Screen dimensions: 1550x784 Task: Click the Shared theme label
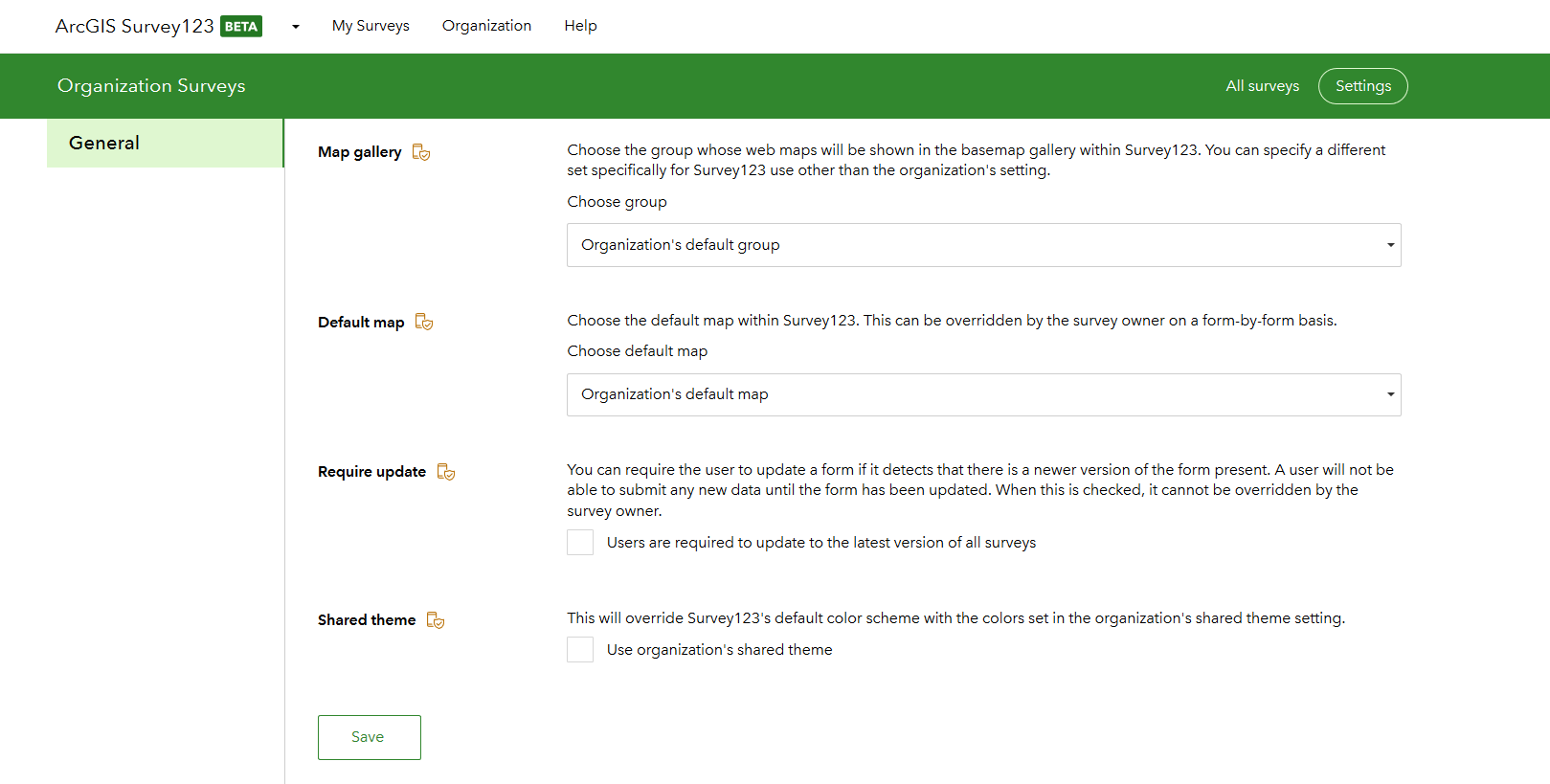point(367,620)
